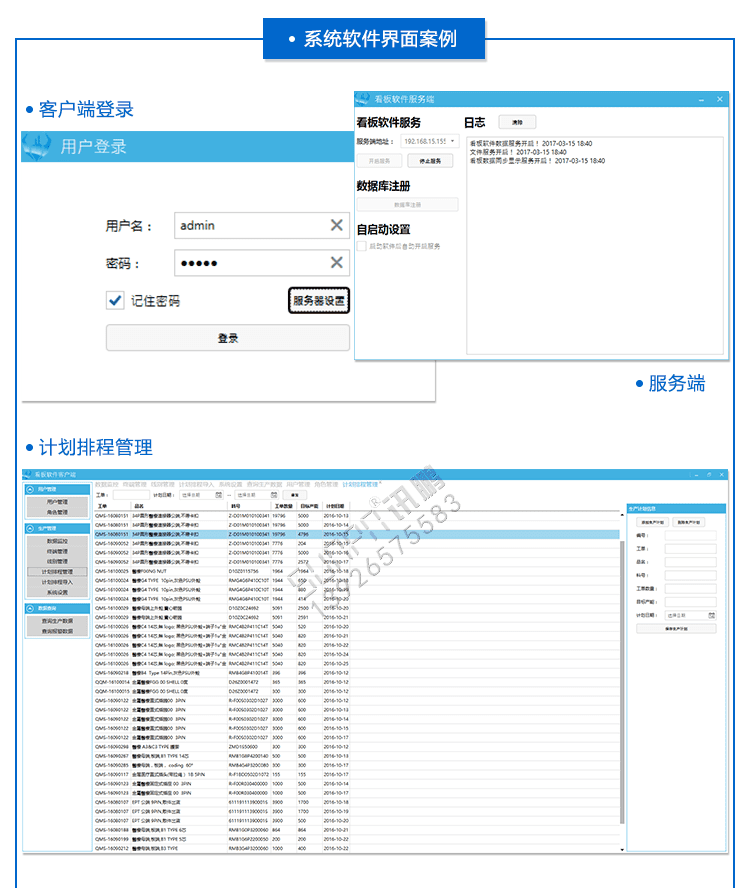Open the server address dropdown
Image resolution: width=750 pixels, height=888 pixels.
pos(453,142)
